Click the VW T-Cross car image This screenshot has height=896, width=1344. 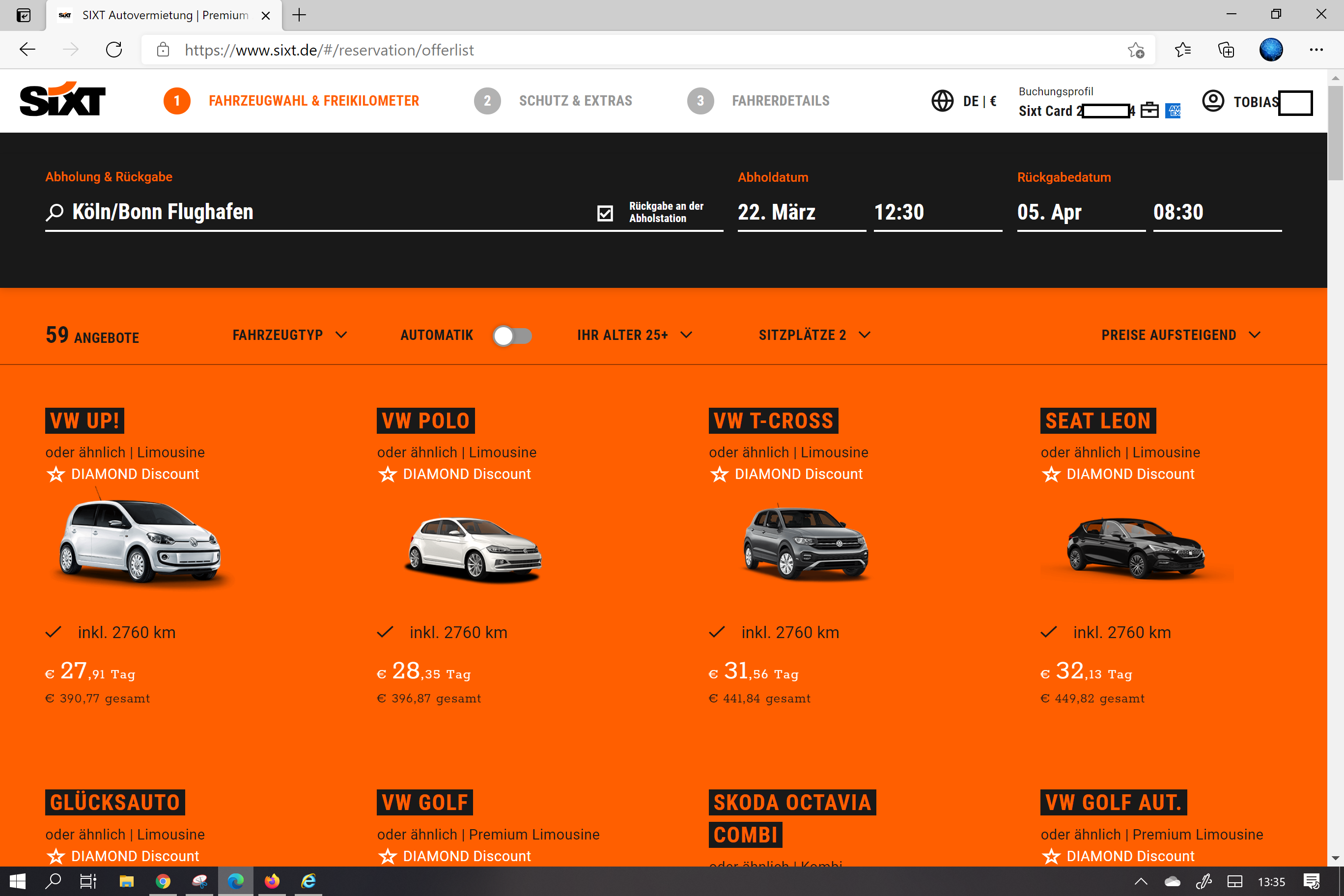(806, 543)
